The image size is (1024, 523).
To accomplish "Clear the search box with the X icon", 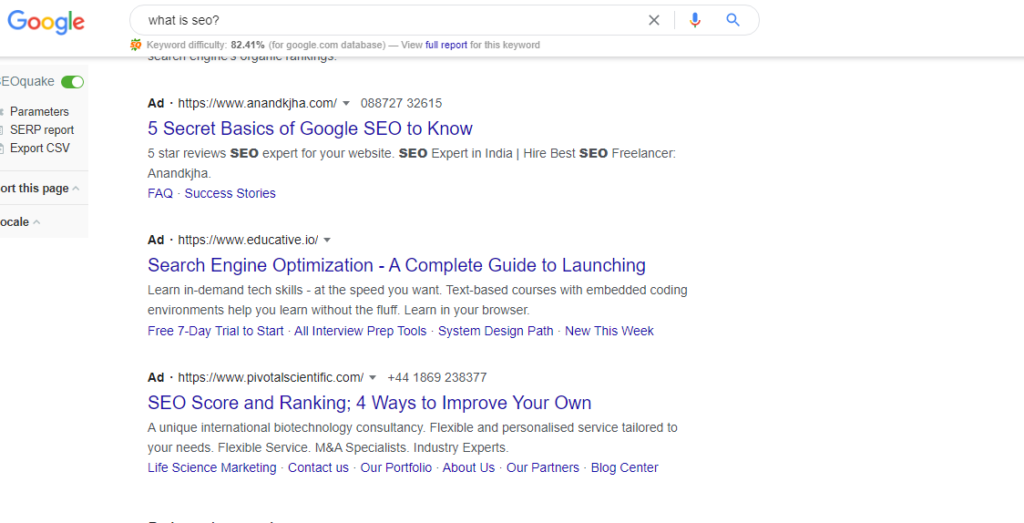I will 654,20.
